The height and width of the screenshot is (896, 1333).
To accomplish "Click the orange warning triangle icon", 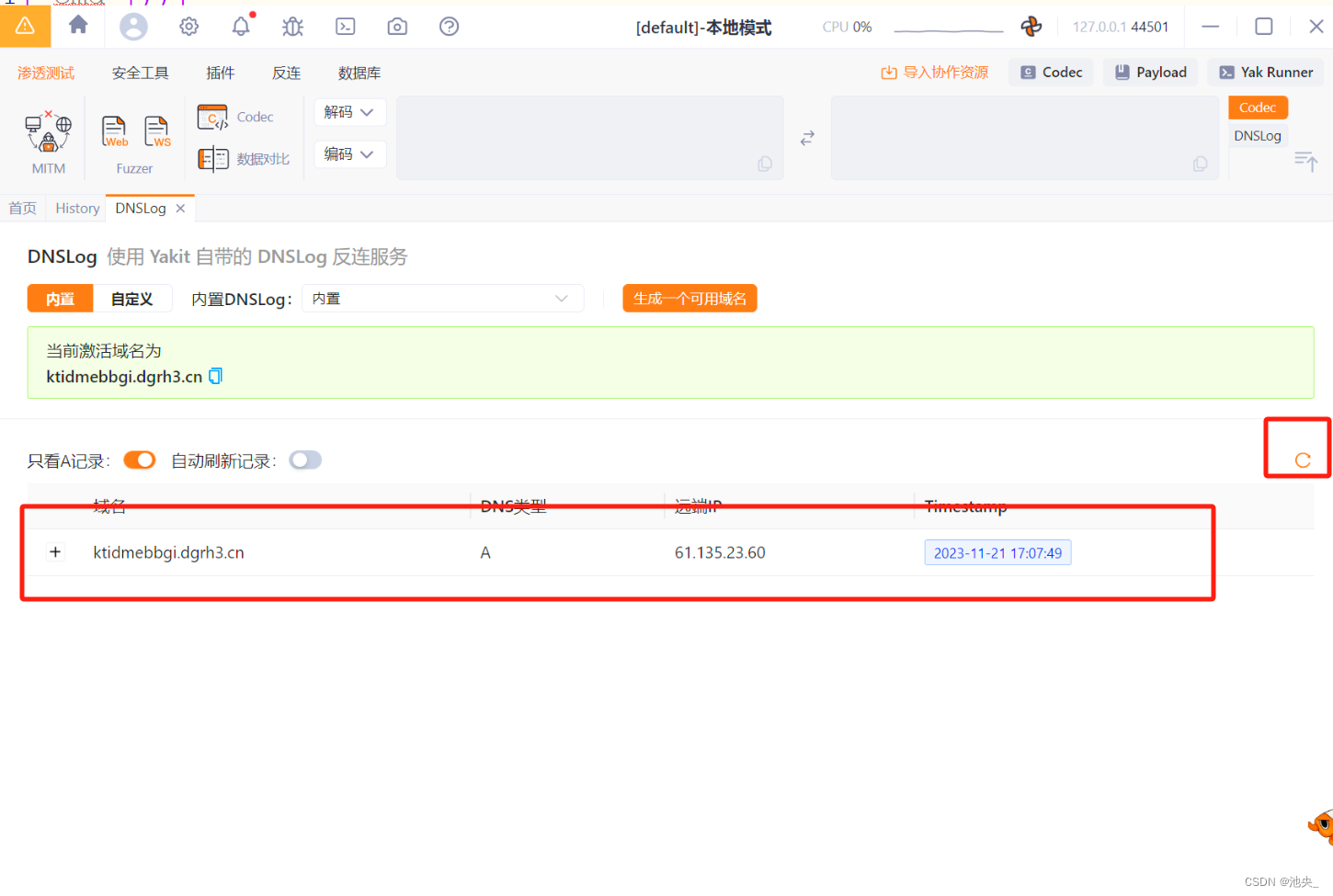I will click(x=25, y=26).
